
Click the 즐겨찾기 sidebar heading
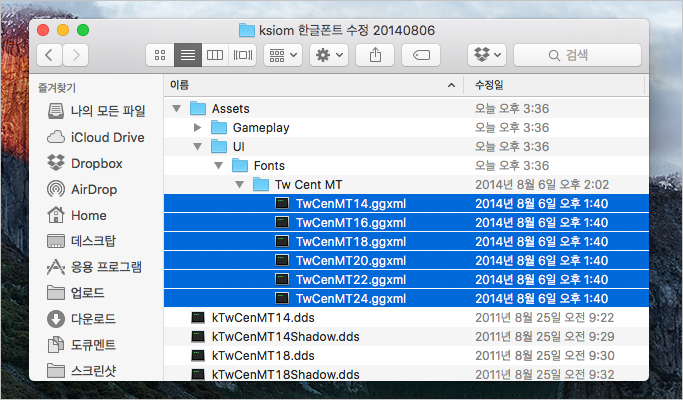tap(57, 88)
